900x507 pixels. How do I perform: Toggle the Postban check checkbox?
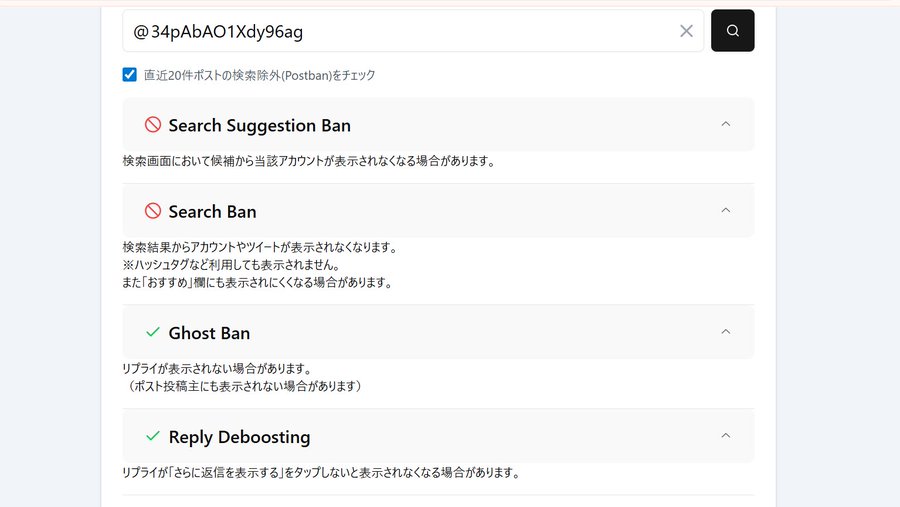(130, 75)
